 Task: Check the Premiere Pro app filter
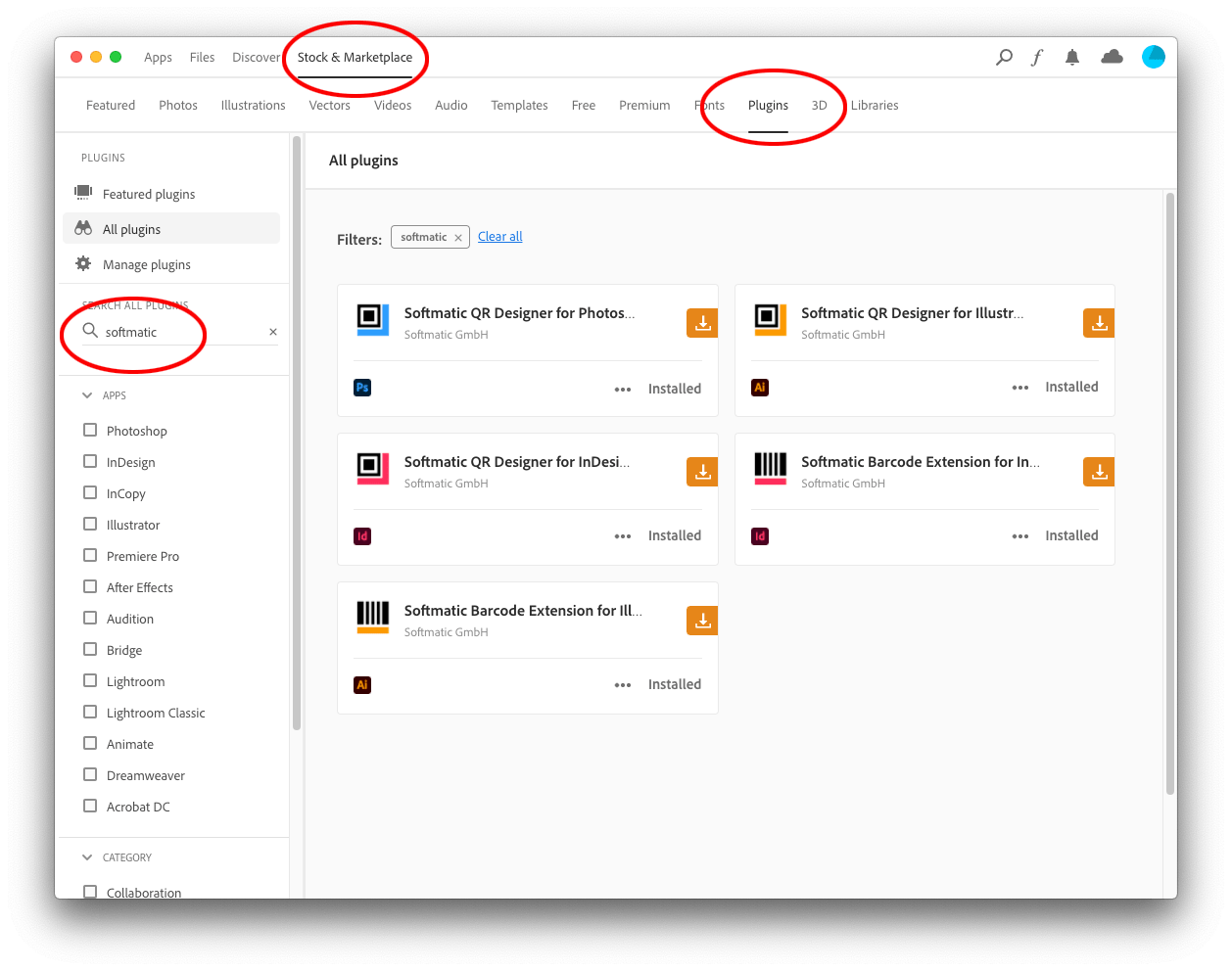click(x=90, y=555)
